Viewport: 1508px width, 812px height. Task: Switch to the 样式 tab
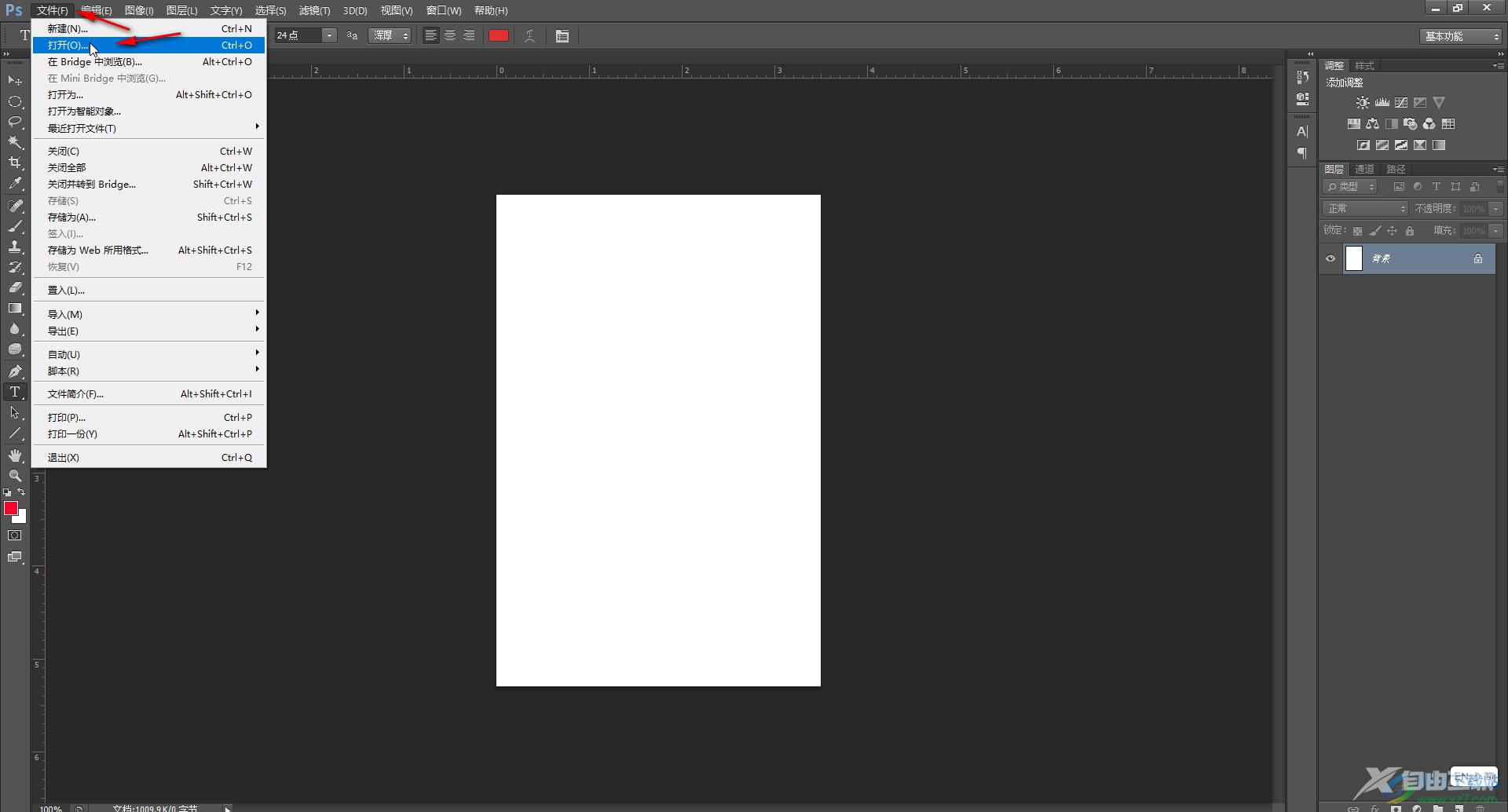tap(1365, 66)
